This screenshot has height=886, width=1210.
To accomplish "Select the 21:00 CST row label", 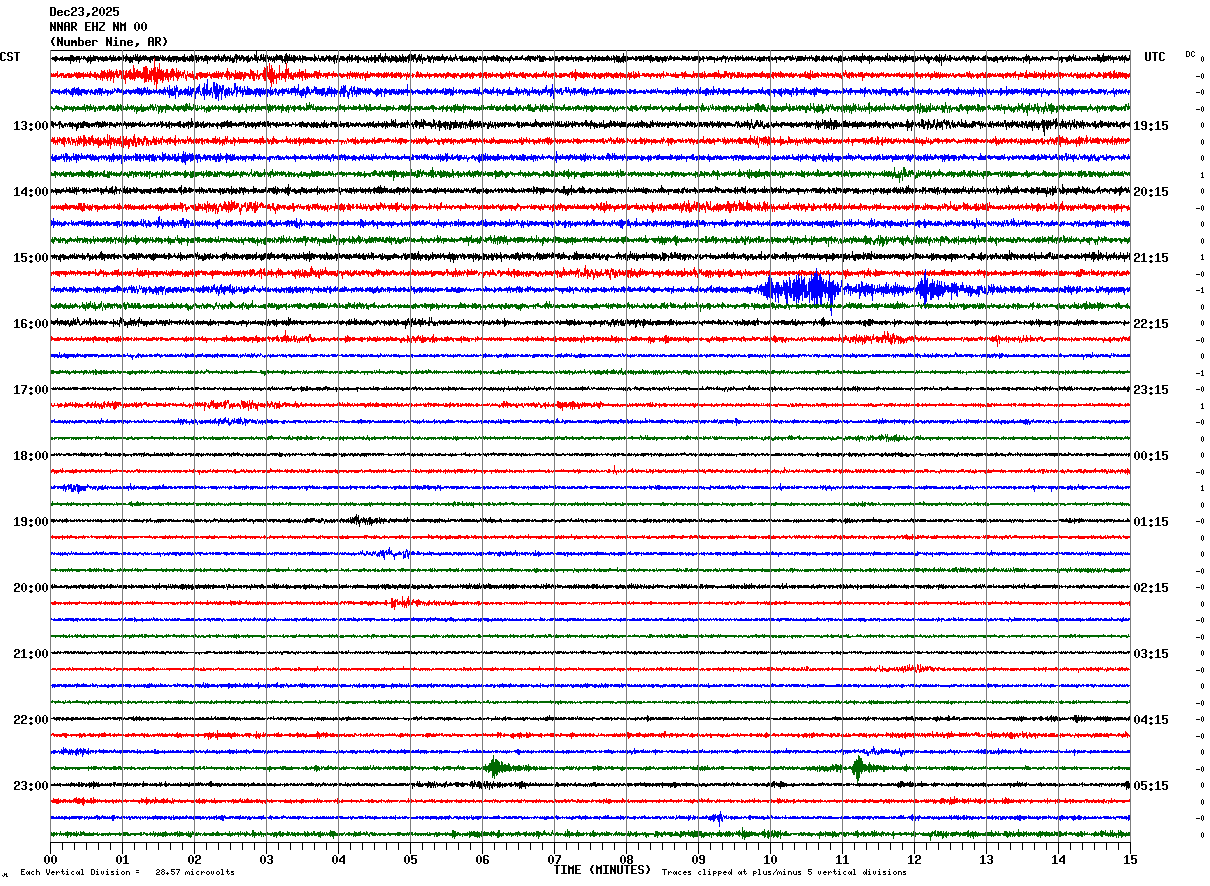I will pos(30,654).
